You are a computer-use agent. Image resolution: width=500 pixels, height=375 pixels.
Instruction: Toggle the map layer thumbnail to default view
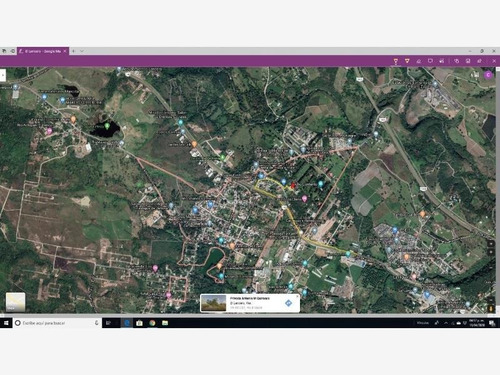(x=15, y=302)
